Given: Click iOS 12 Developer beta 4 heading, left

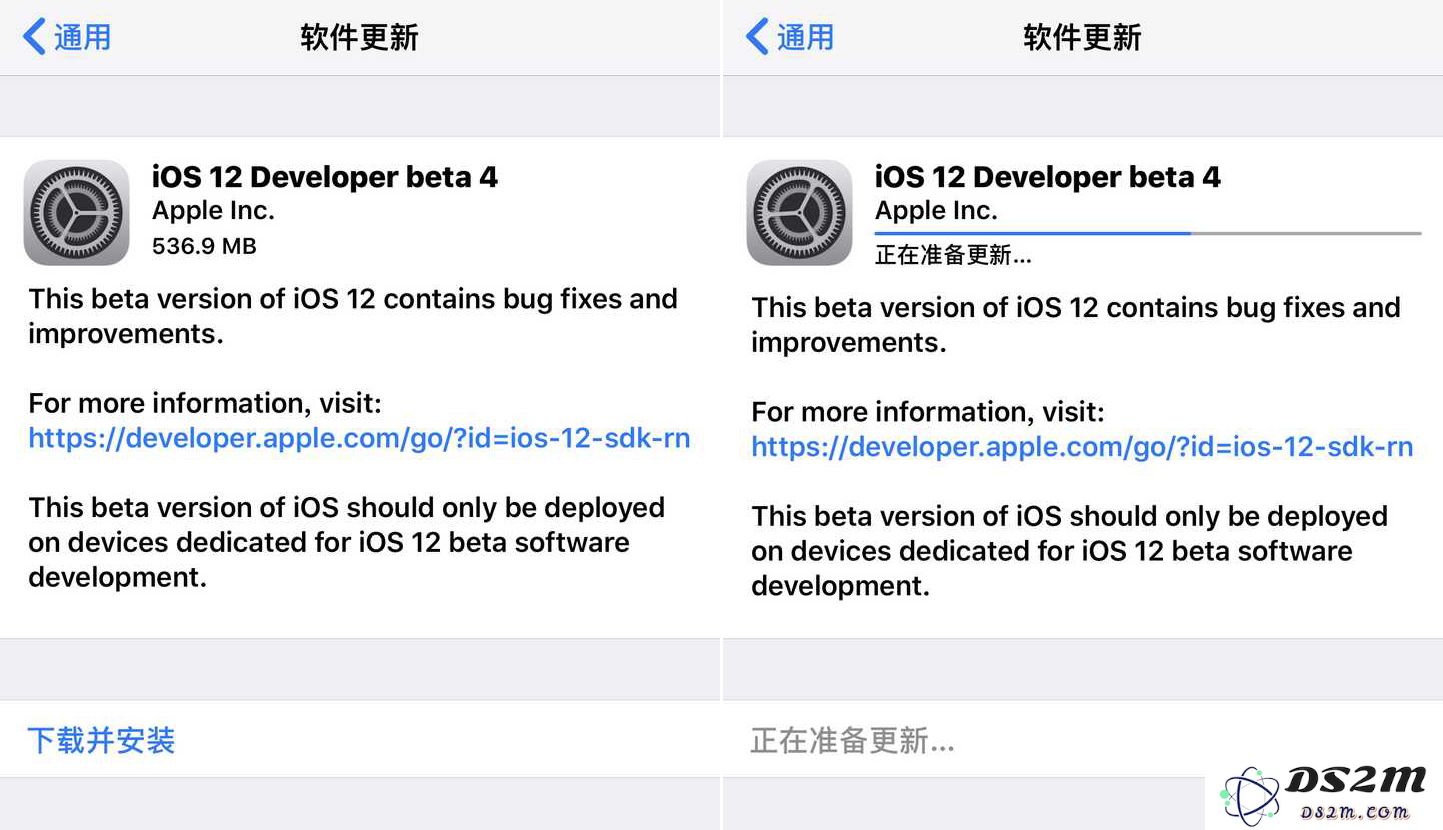Looking at the screenshot, I should (x=325, y=177).
